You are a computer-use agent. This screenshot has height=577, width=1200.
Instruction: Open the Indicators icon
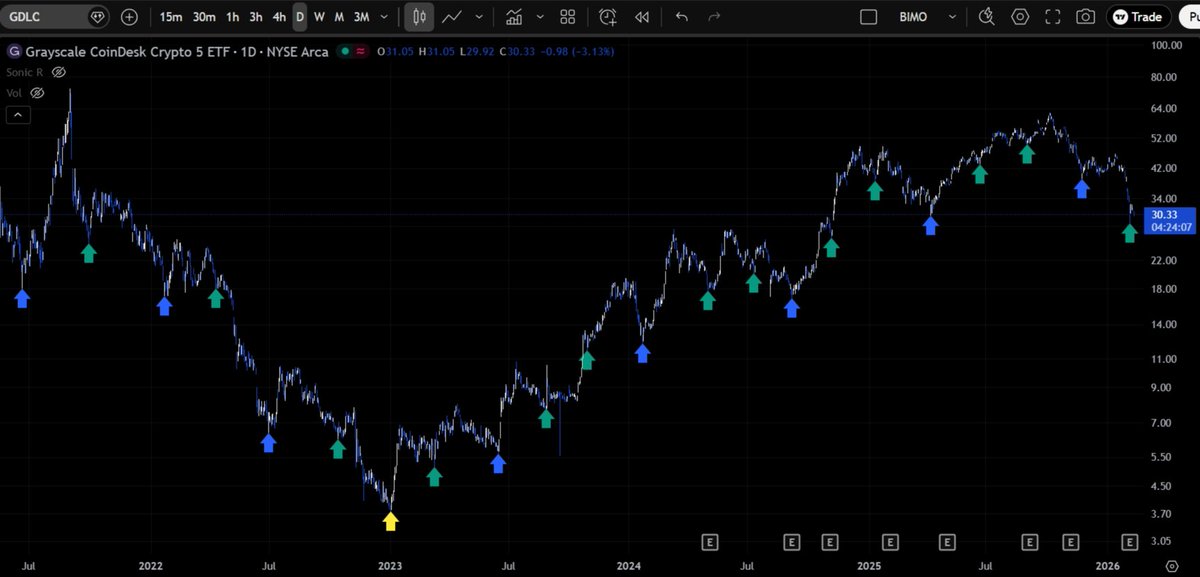point(514,17)
